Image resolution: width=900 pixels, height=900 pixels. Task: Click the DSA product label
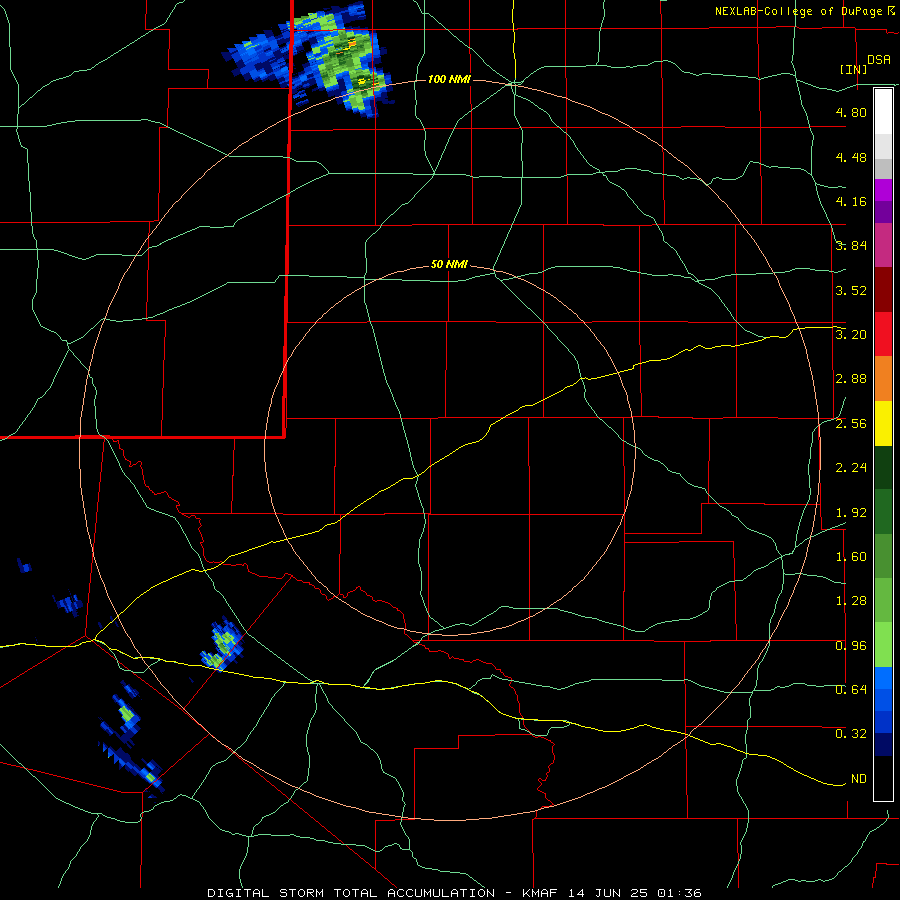point(879,60)
